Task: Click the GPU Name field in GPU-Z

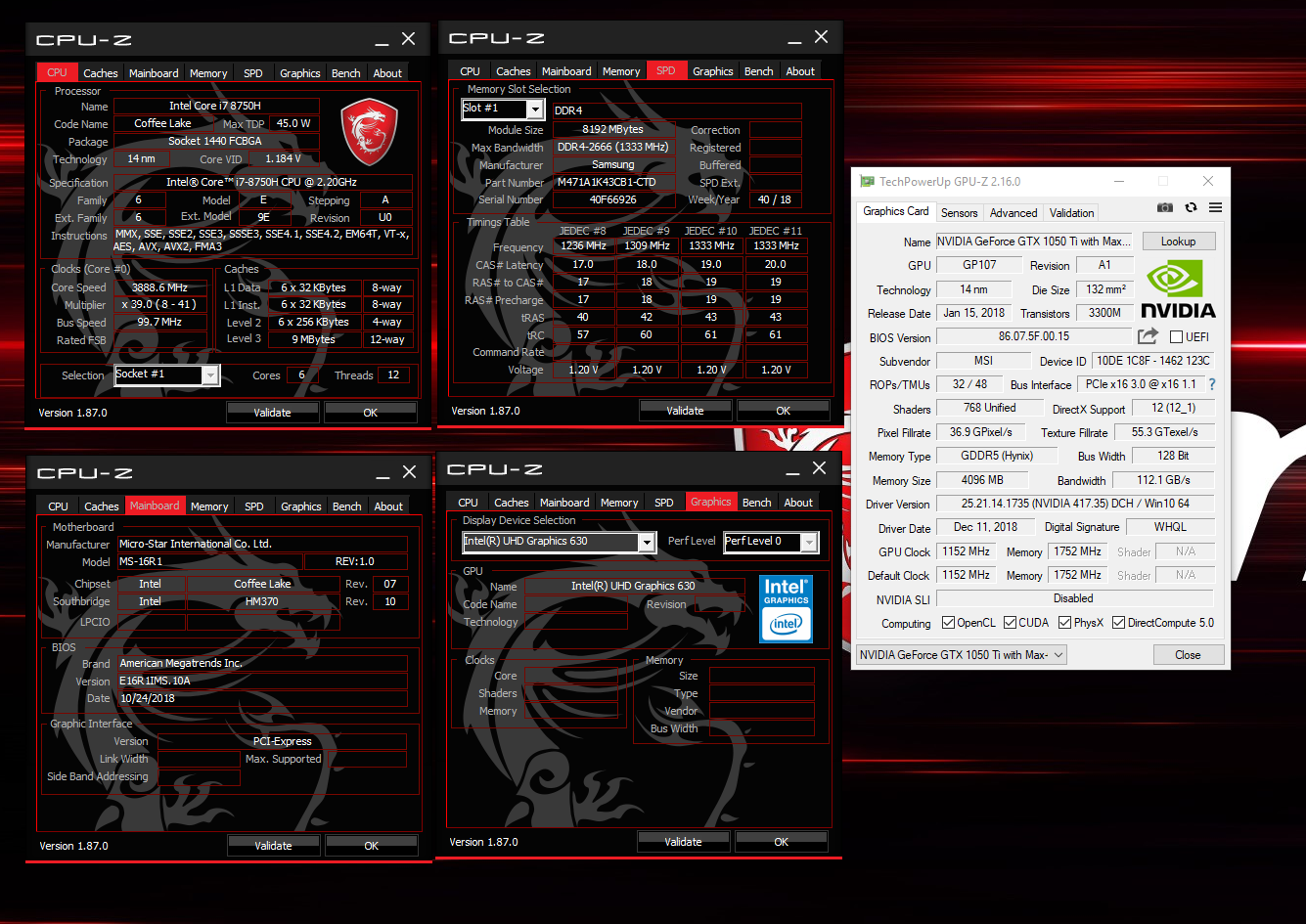Action: (x=1035, y=242)
